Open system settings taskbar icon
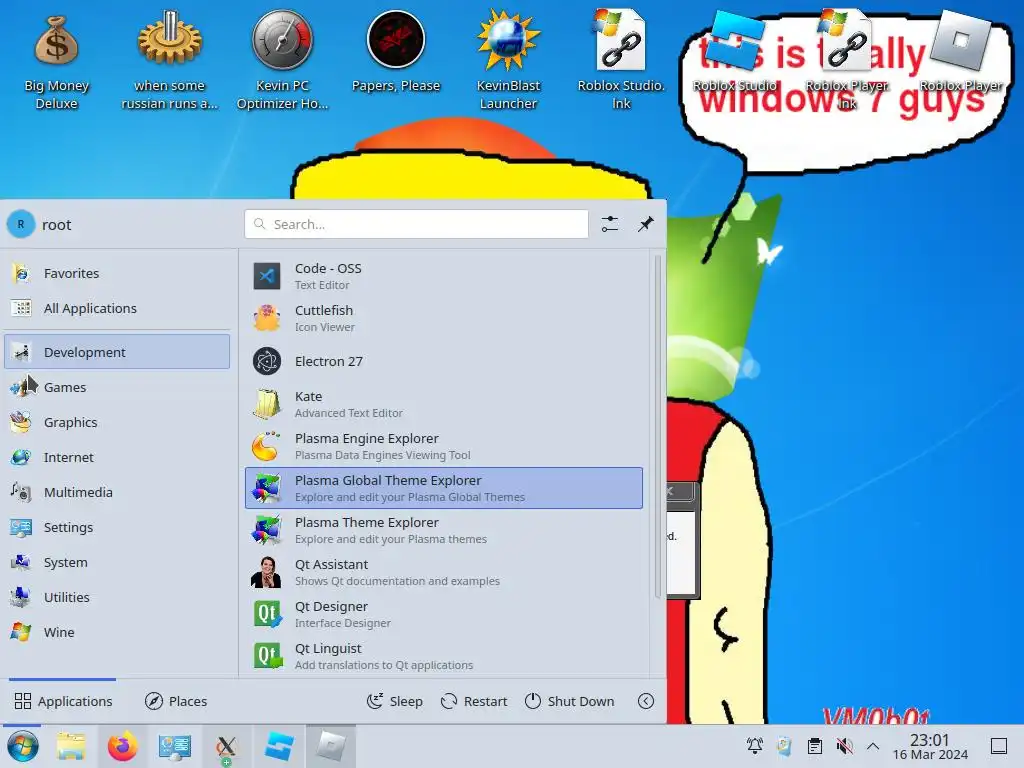The width and height of the screenshot is (1024, 768). 174,746
